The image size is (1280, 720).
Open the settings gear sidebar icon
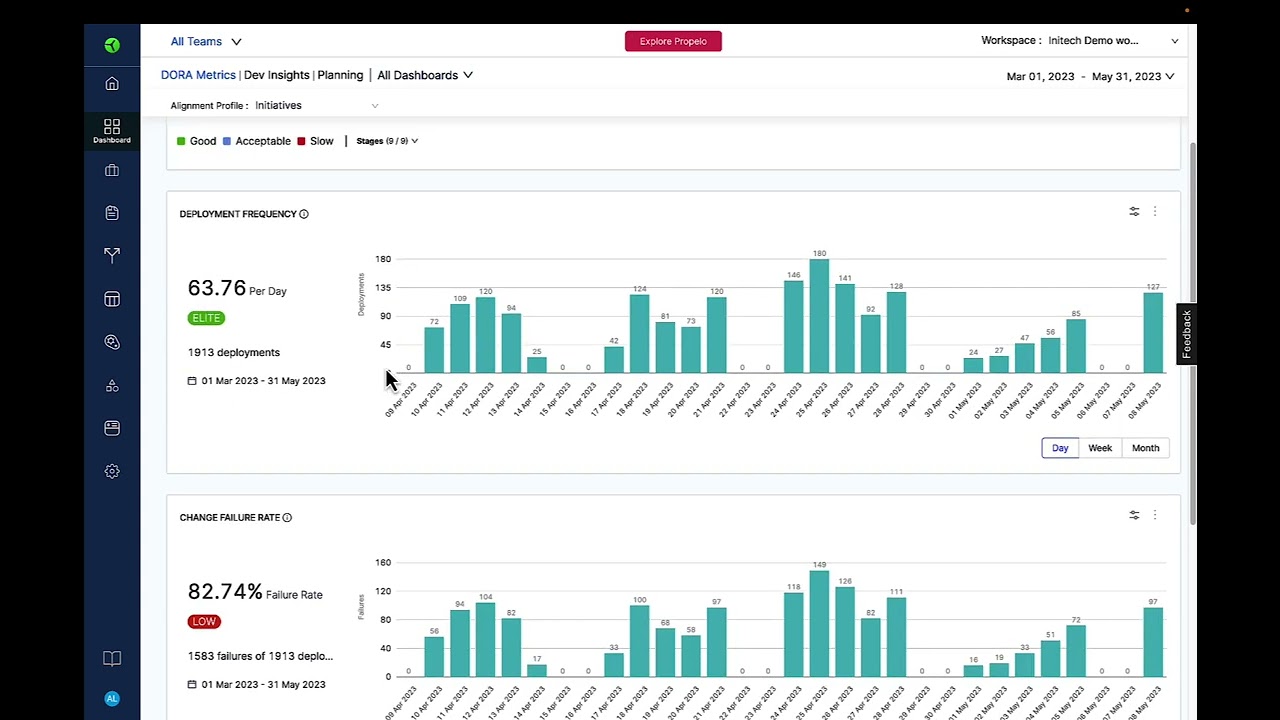tap(112, 471)
